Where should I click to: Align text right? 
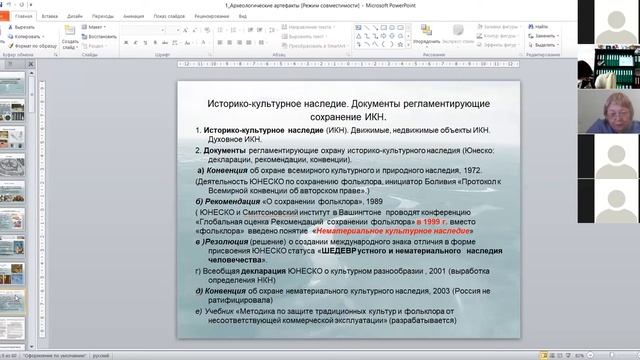click(x=239, y=42)
